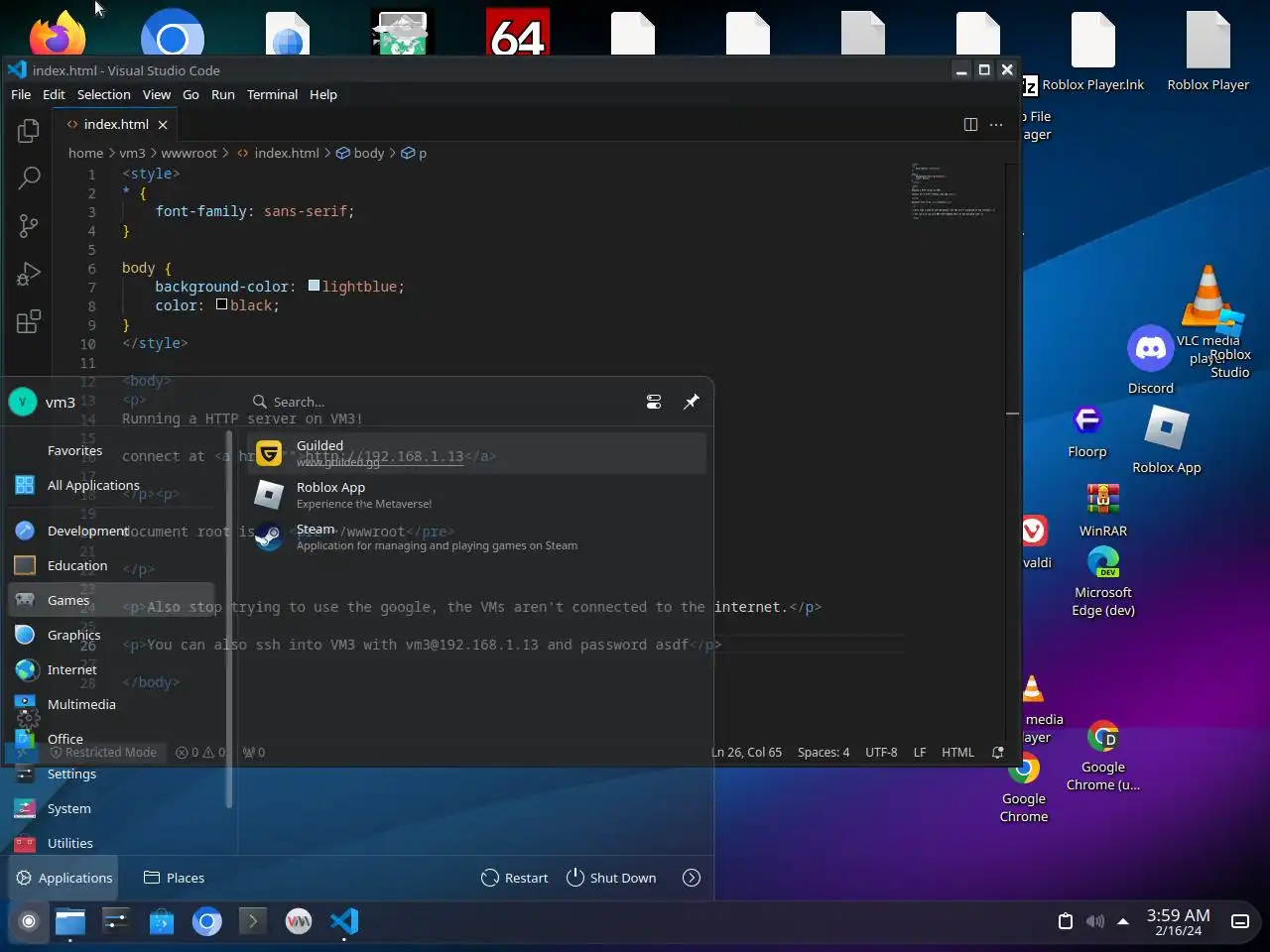Open Discover software store from the taskbar
This screenshot has height=952, width=1270.
point(162,921)
